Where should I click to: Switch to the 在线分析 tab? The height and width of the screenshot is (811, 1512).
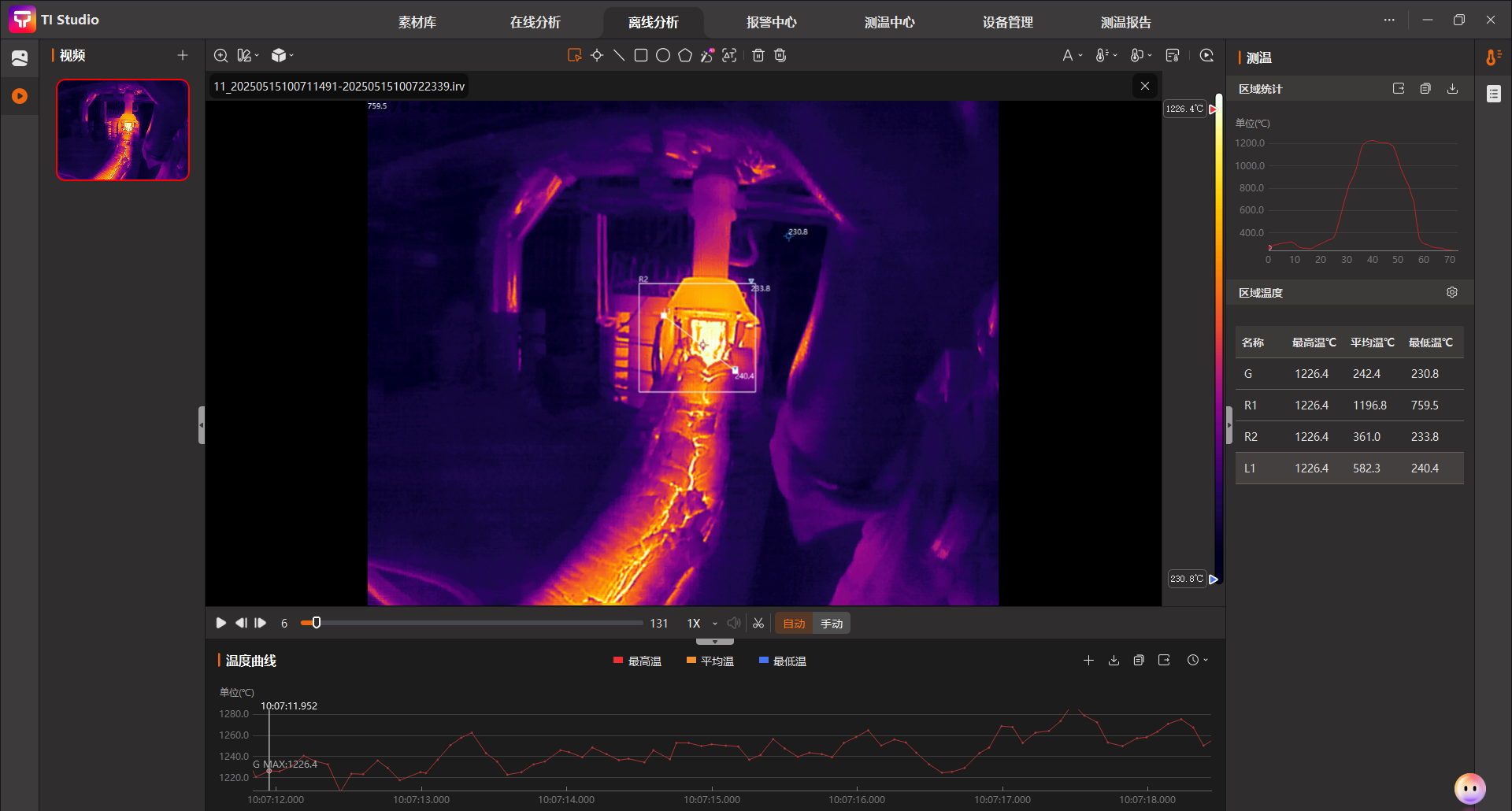pyautogui.click(x=535, y=22)
